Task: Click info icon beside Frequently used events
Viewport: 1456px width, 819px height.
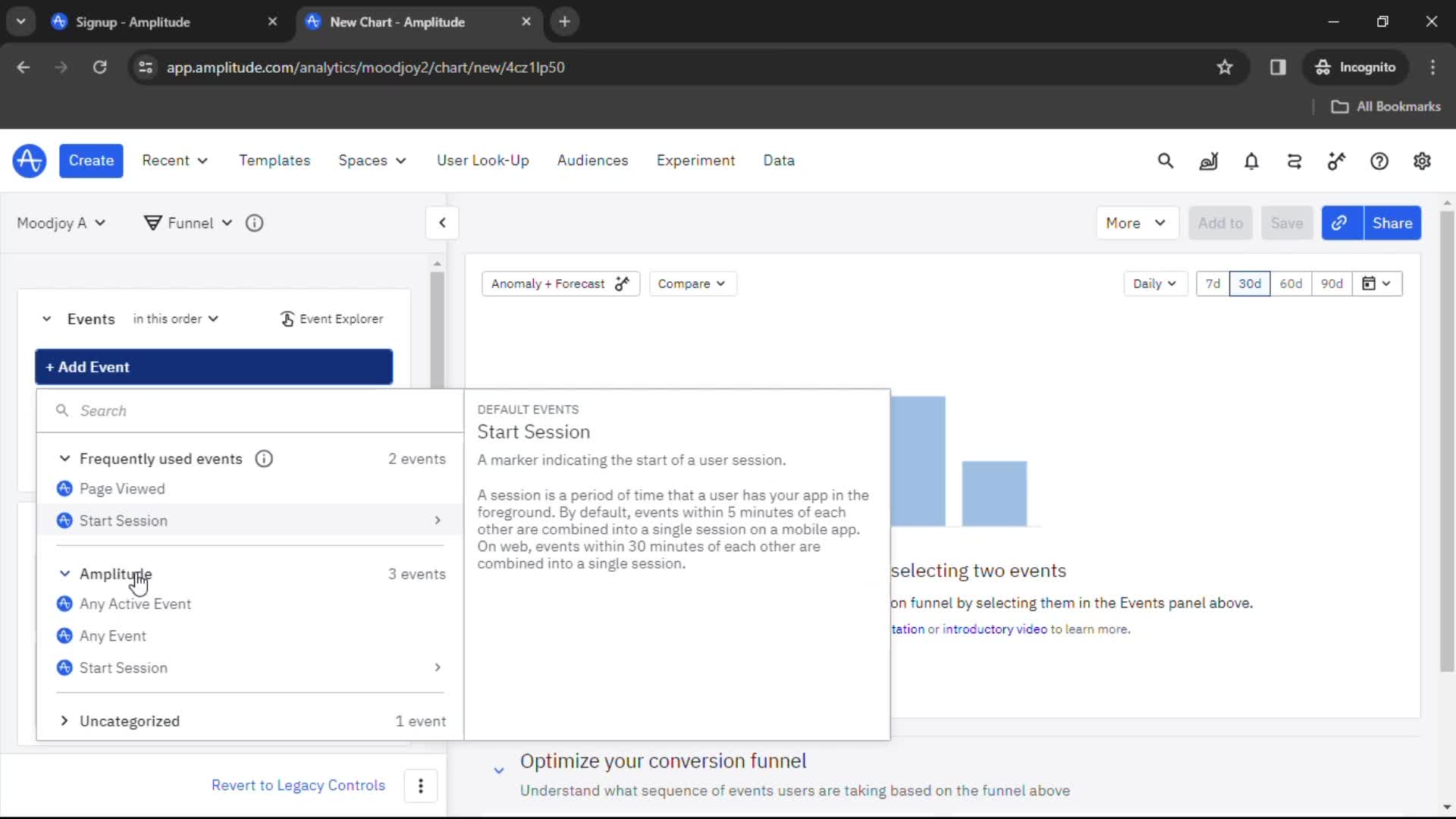Action: pyautogui.click(x=263, y=459)
